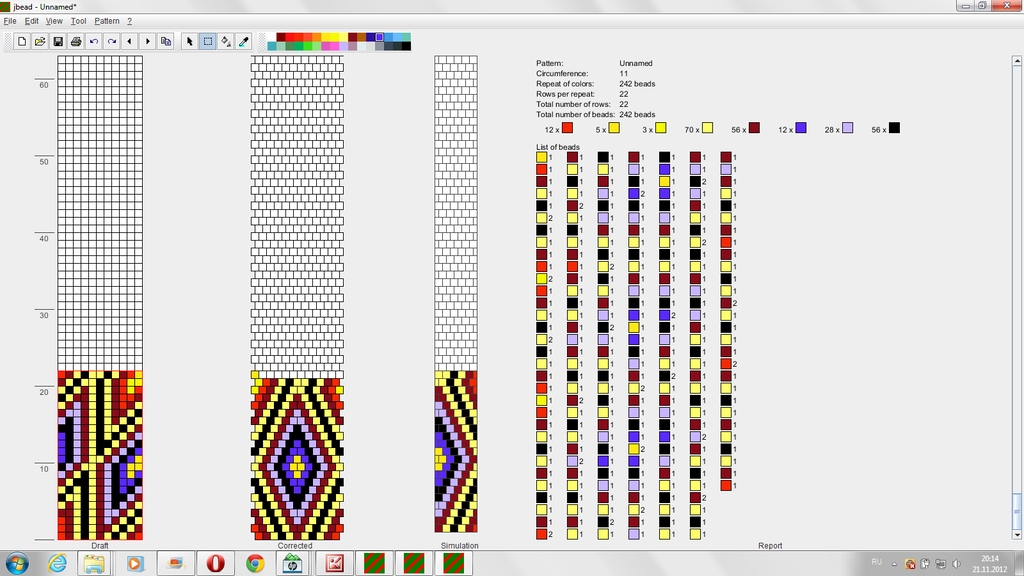Viewport: 1024px width, 576px height.
Task: Open a pattern with the folder icon
Action: (x=40, y=42)
